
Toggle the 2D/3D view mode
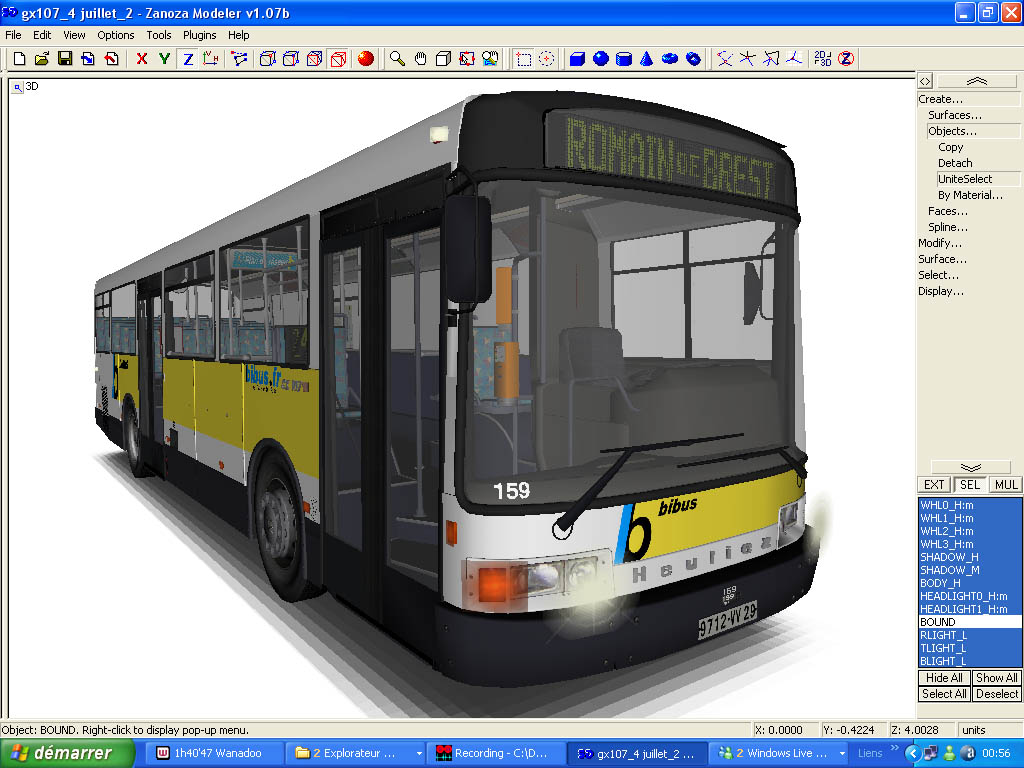pos(823,59)
